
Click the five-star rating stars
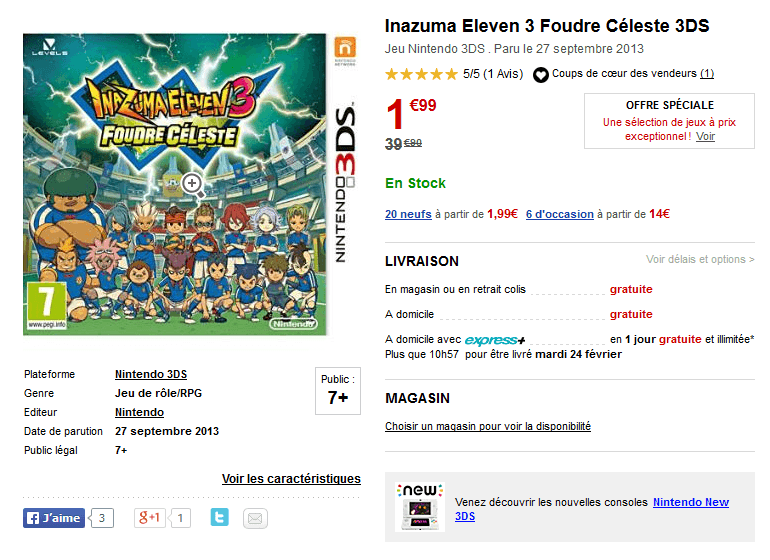[x=421, y=74]
